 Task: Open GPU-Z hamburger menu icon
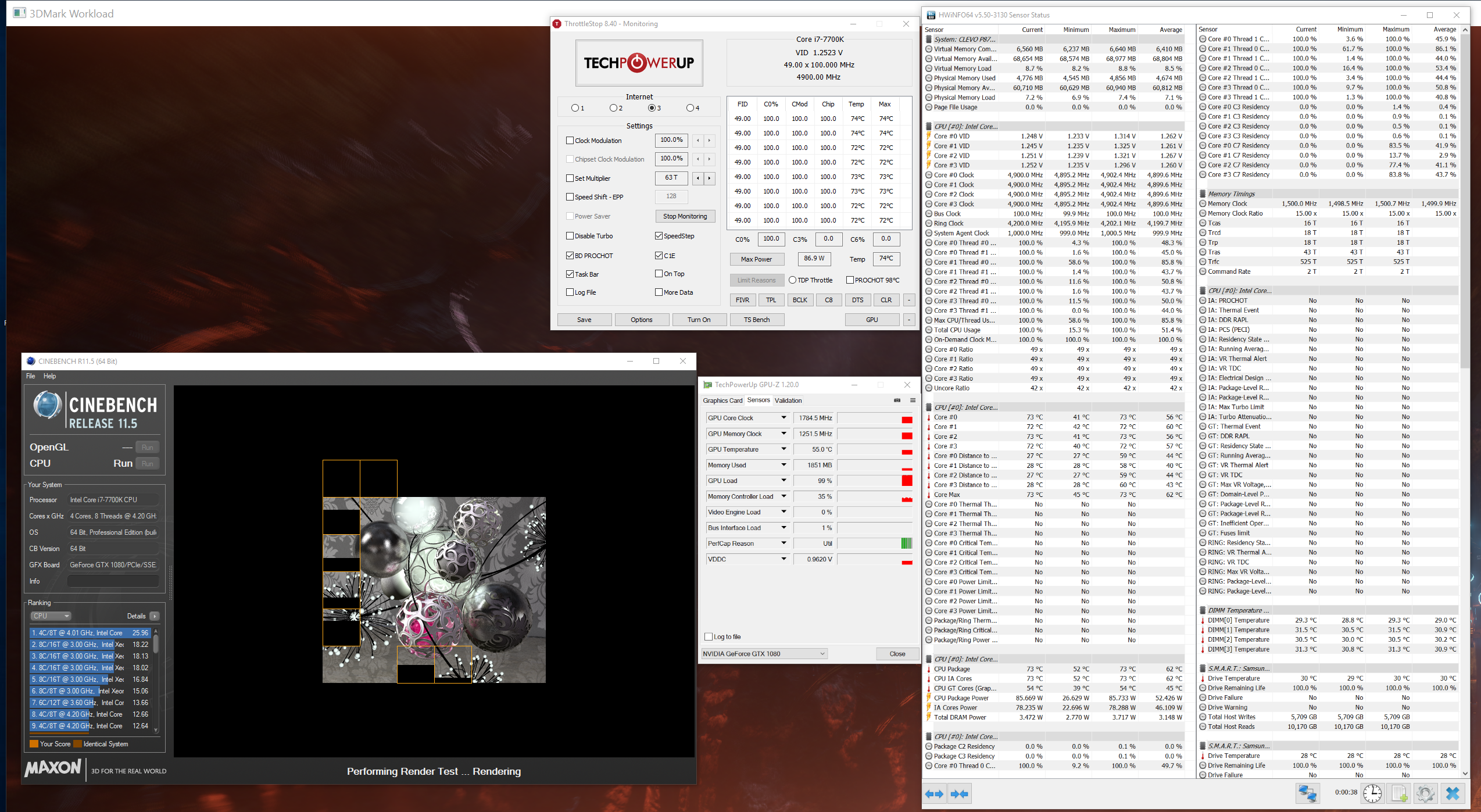pos(913,400)
